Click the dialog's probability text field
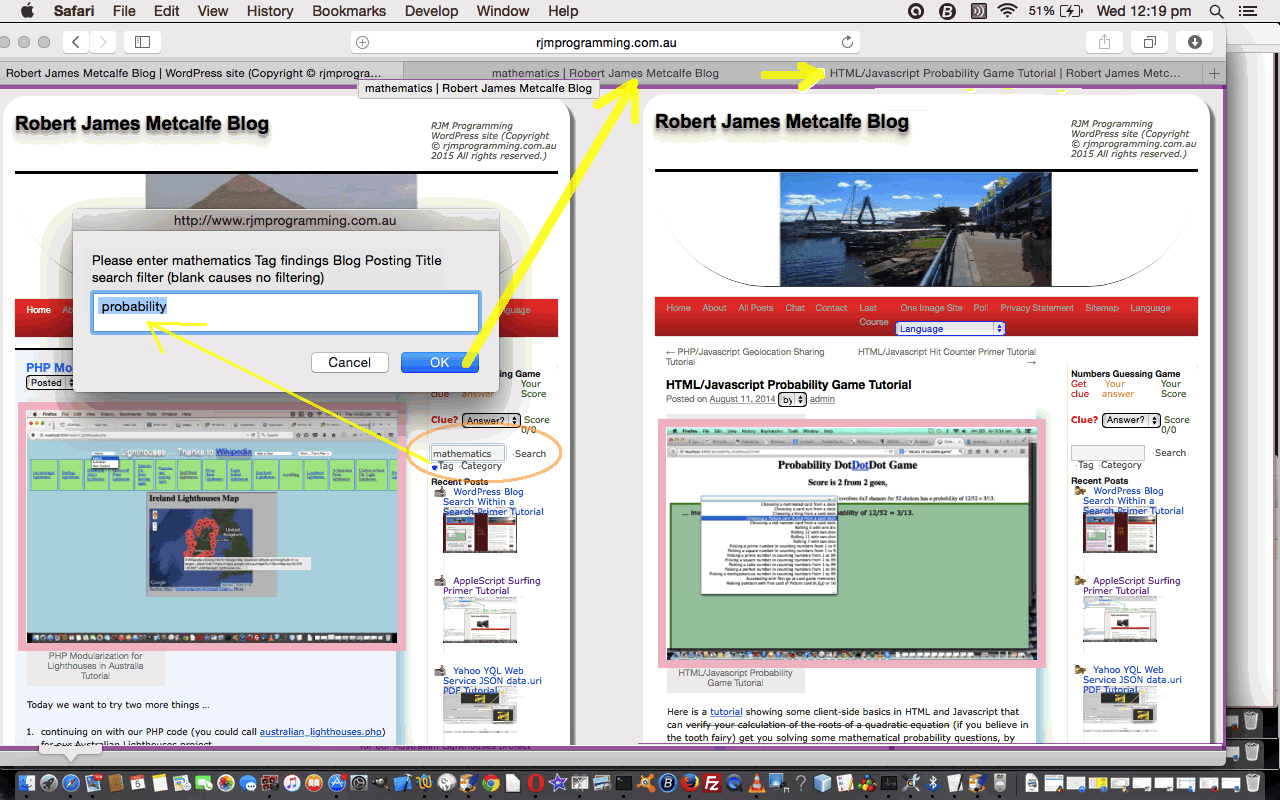The height and width of the screenshot is (800, 1280). pyautogui.click(x=286, y=312)
